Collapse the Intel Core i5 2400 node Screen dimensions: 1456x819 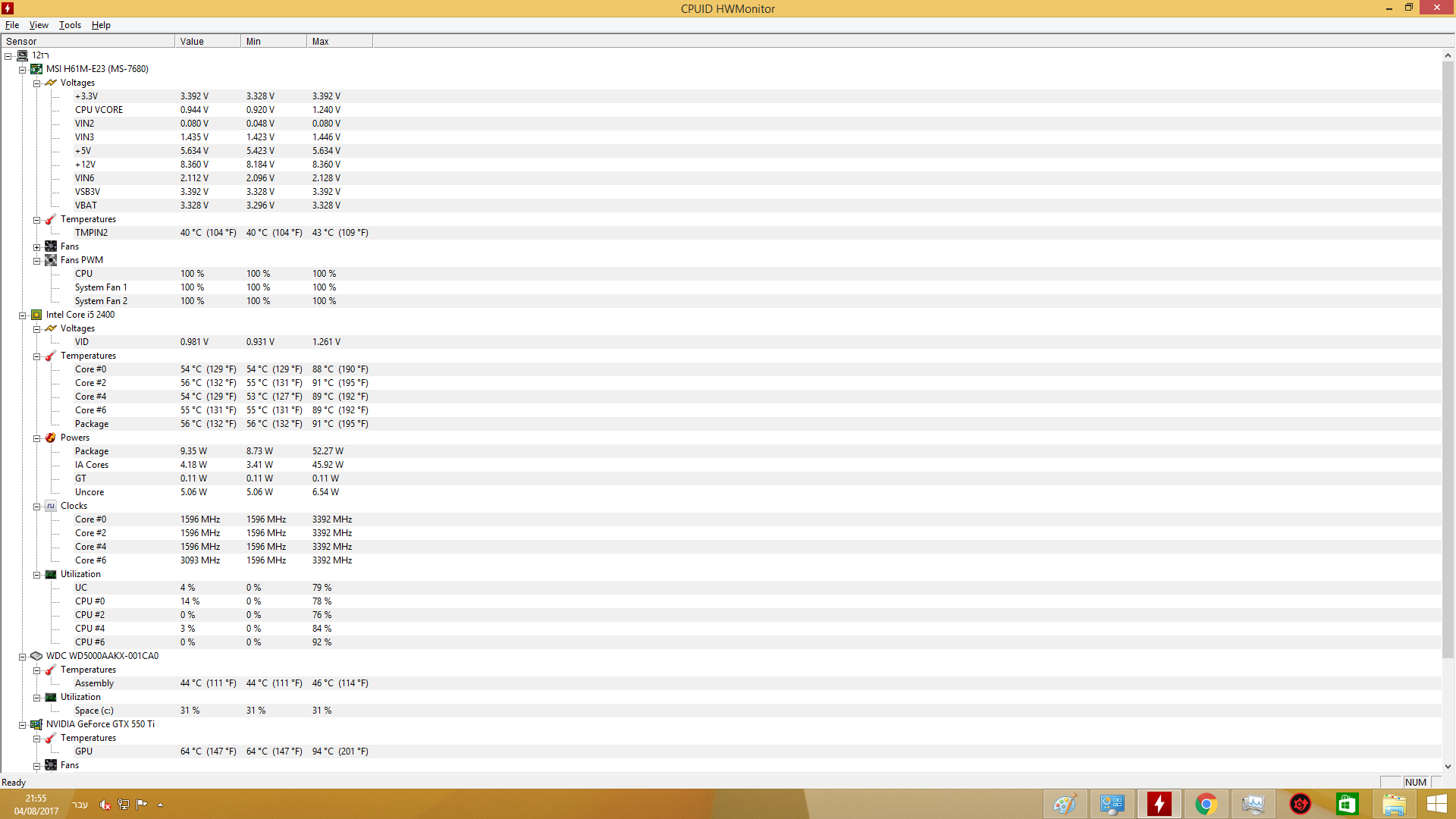tap(23, 315)
